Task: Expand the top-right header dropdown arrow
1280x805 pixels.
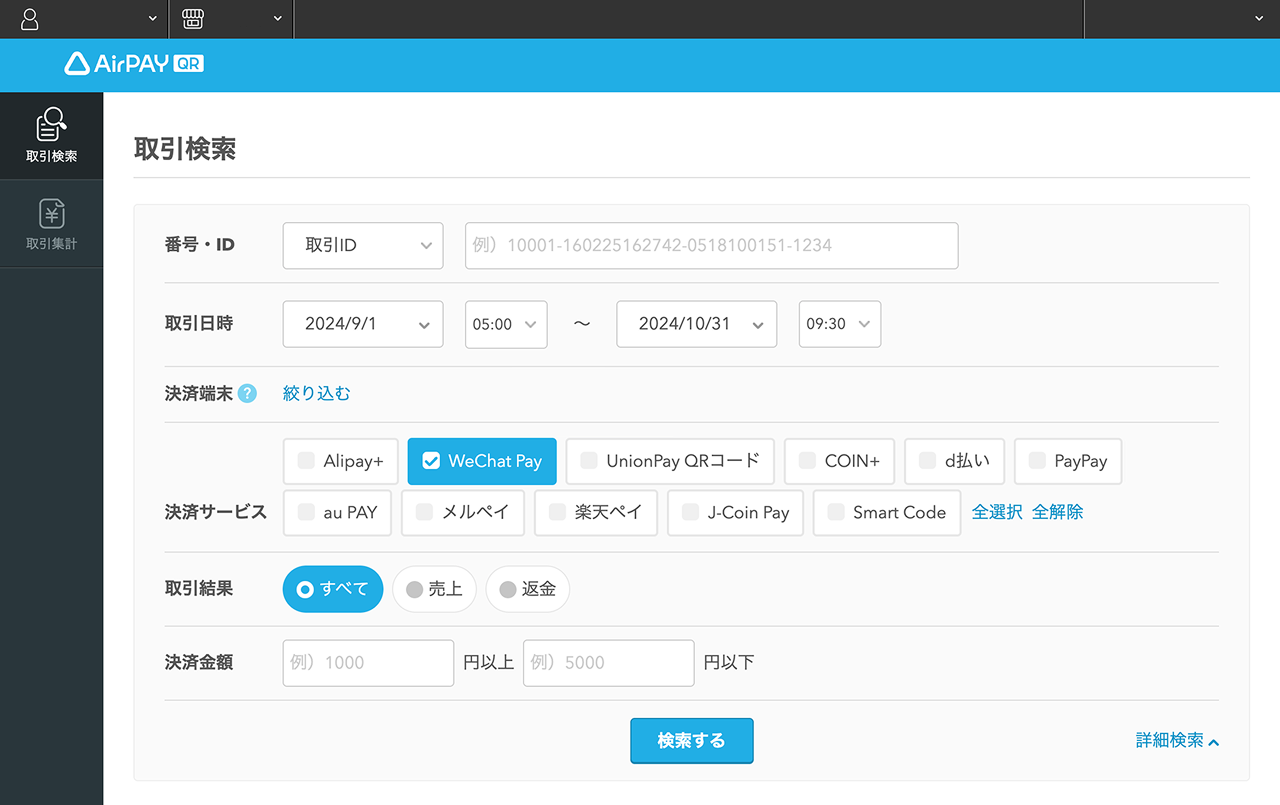Action: pyautogui.click(x=1258, y=18)
